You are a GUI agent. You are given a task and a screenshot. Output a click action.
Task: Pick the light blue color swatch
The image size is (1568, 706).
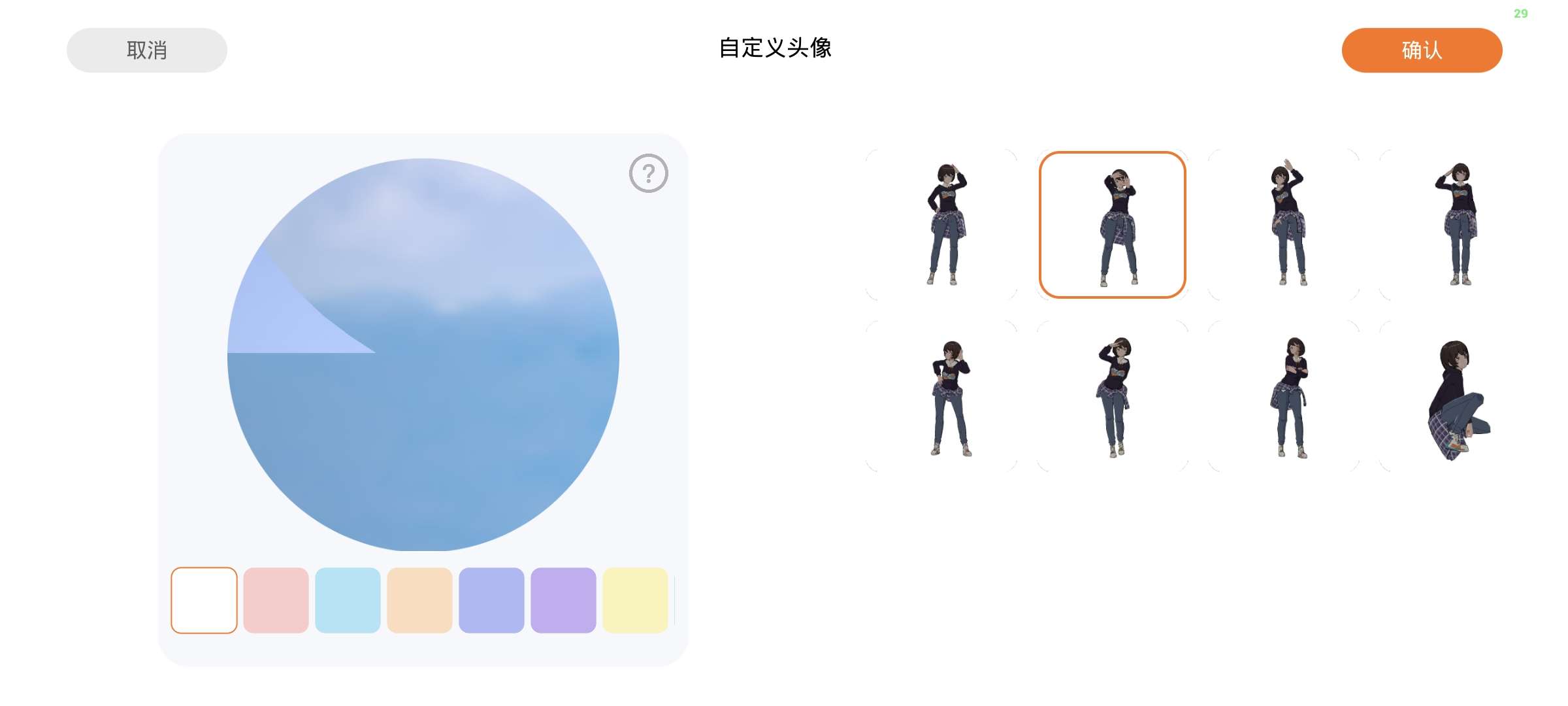tap(348, 600)
